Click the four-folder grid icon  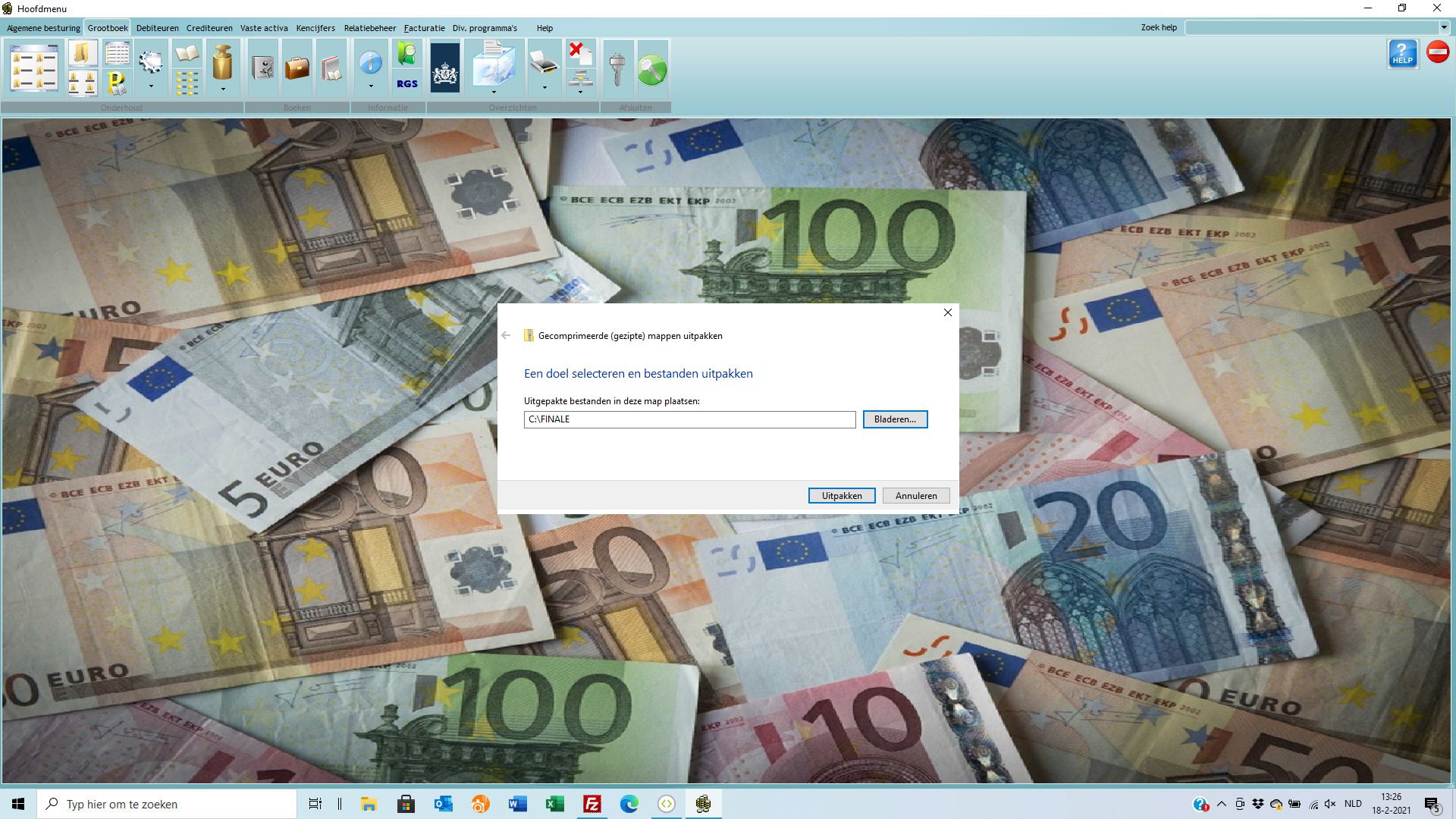83,82
